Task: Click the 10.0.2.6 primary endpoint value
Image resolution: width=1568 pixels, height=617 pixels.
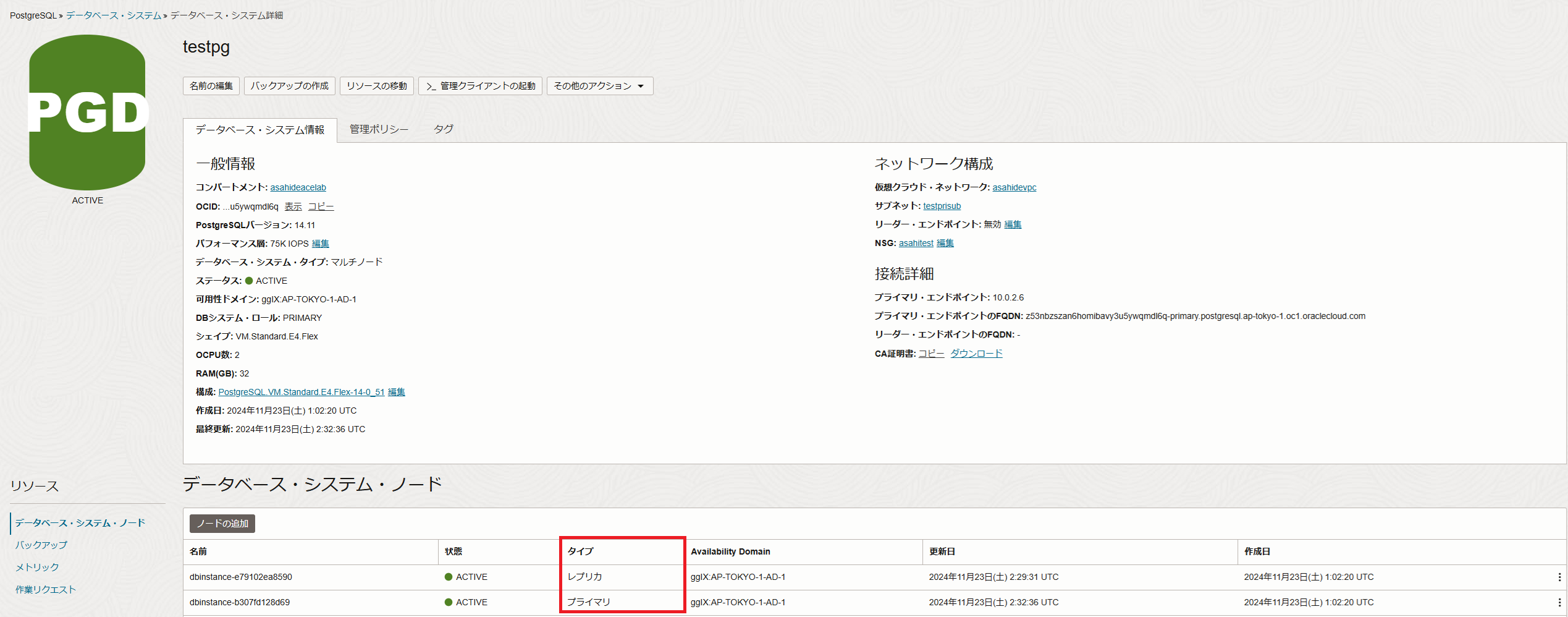Action: pos(1008,297)
